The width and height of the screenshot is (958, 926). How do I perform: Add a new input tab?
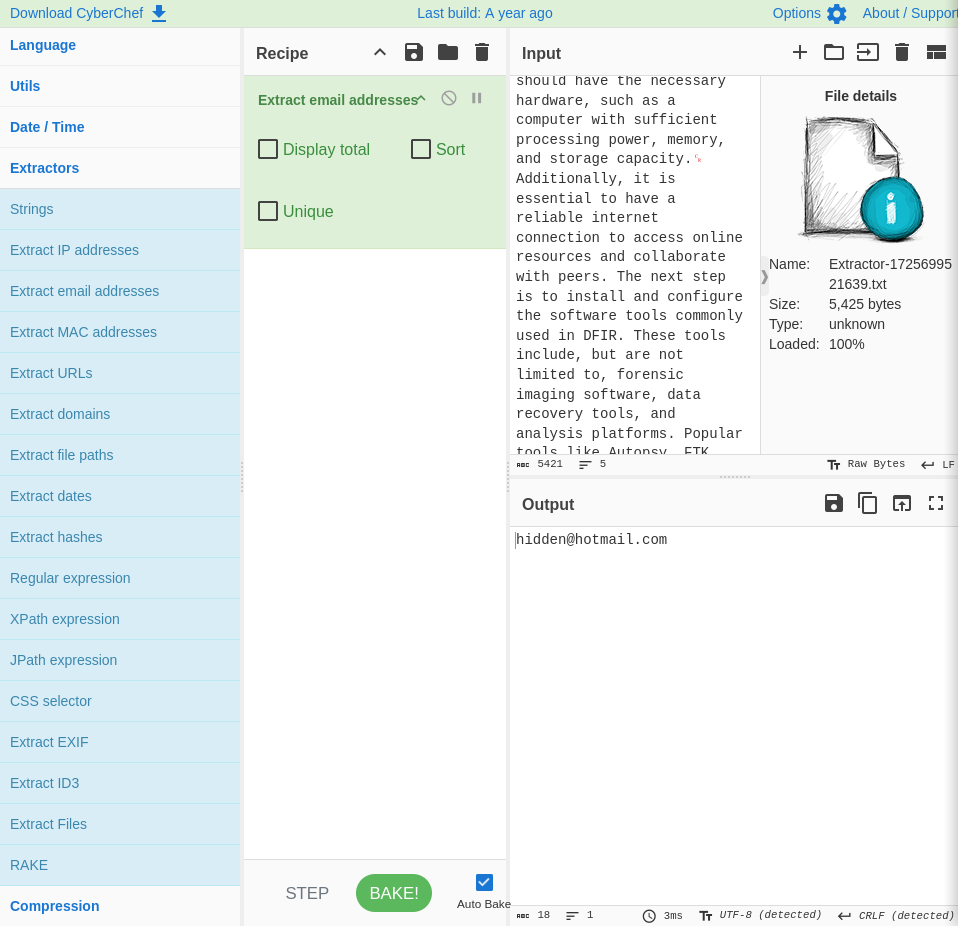pyautogui.click(x=800, y=53)
